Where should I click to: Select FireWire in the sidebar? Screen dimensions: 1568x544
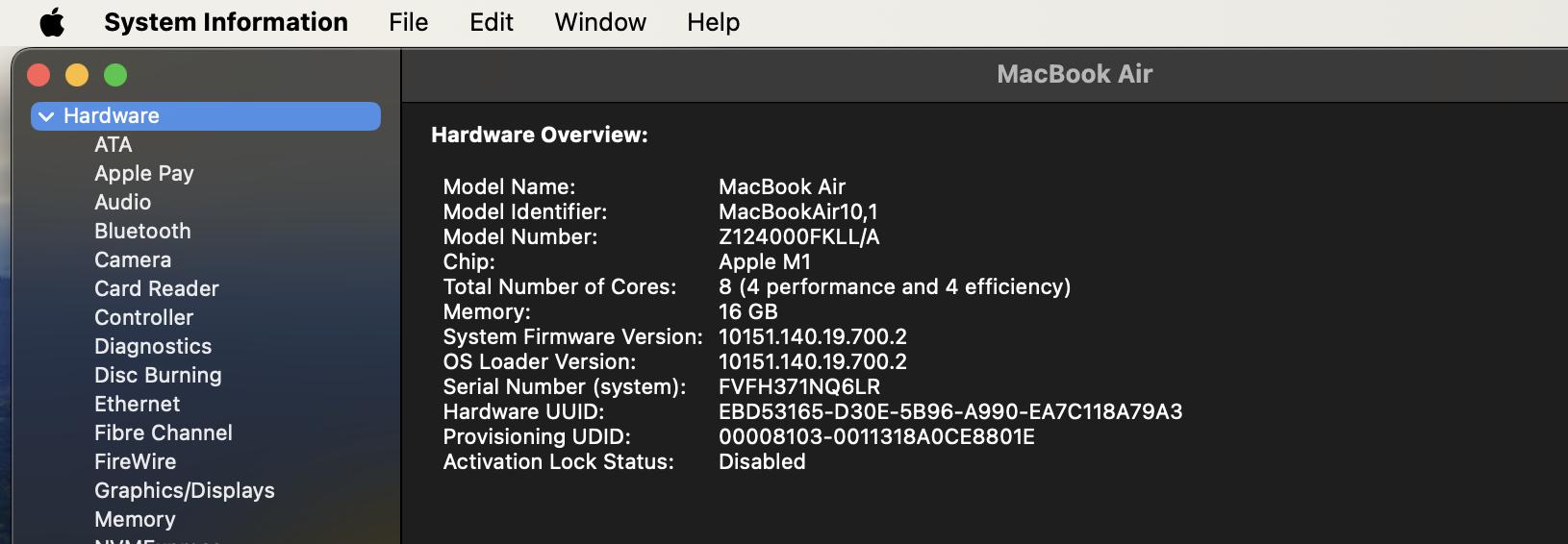(135, 462)
